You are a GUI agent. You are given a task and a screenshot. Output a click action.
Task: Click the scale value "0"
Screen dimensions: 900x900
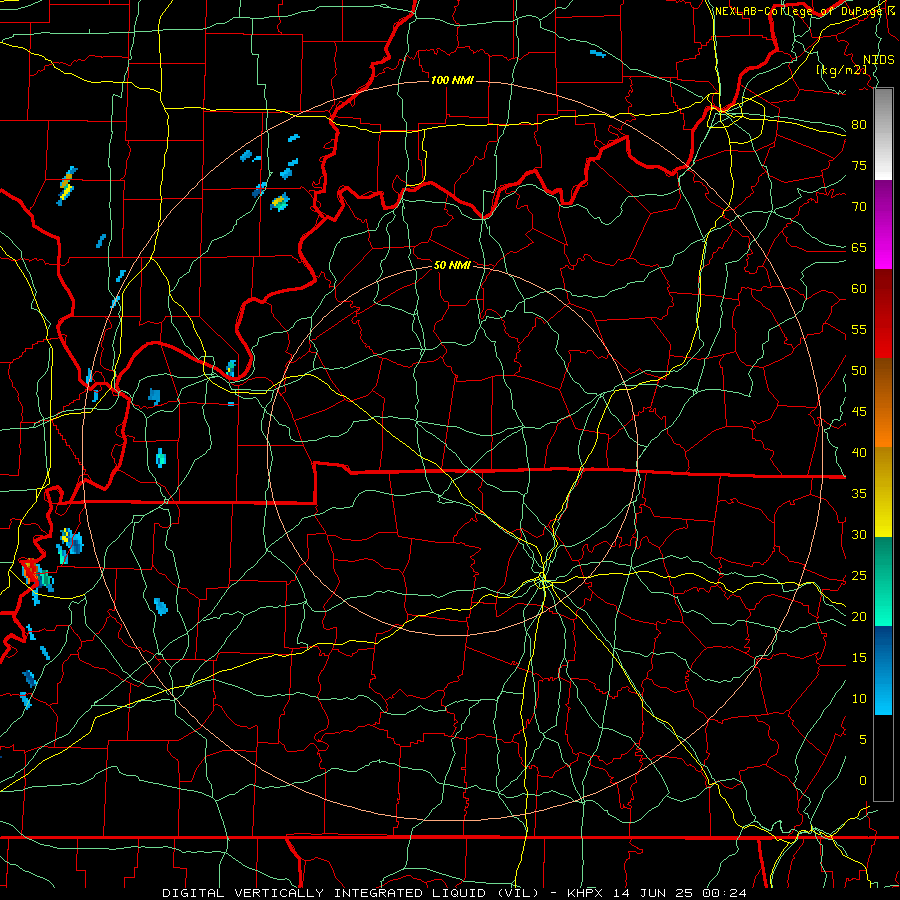tap(863, 781)
